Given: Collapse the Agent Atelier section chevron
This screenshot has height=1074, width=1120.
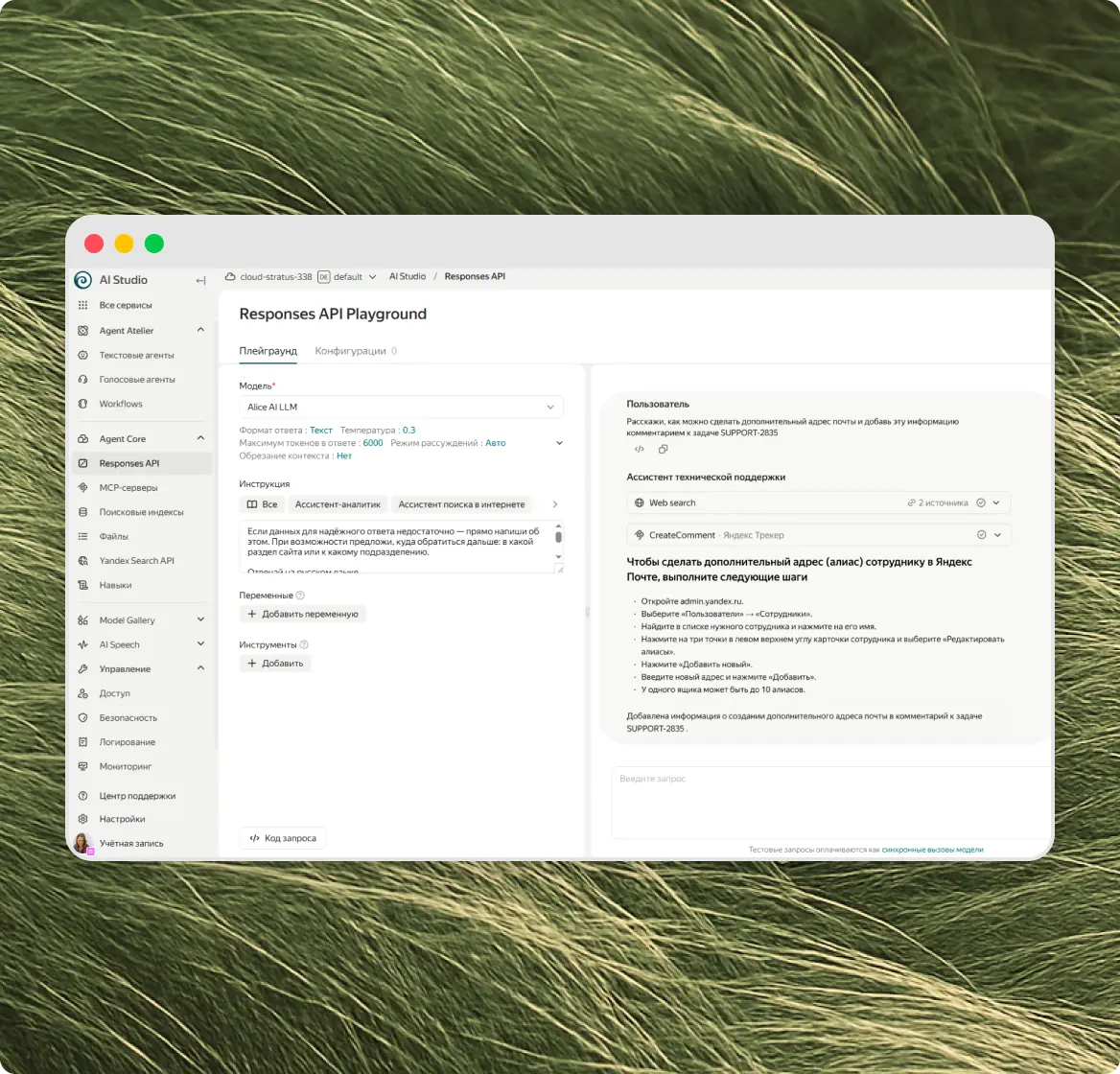Looking at the screenshot, I should [200, 330].
